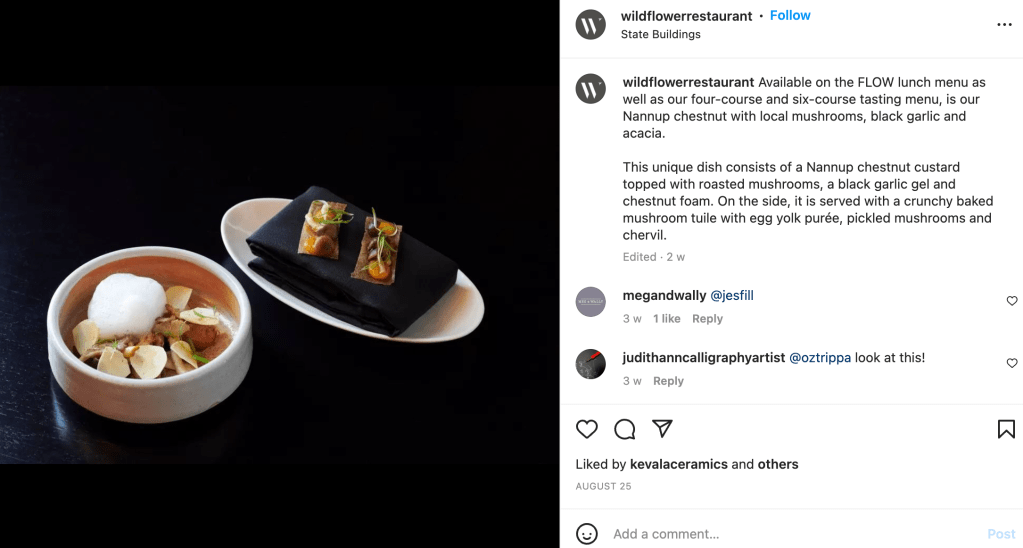The height and width of the screenshot is (548, 1023).
Task: Save the post with the bookmark icon
Action: [1006, 429]
